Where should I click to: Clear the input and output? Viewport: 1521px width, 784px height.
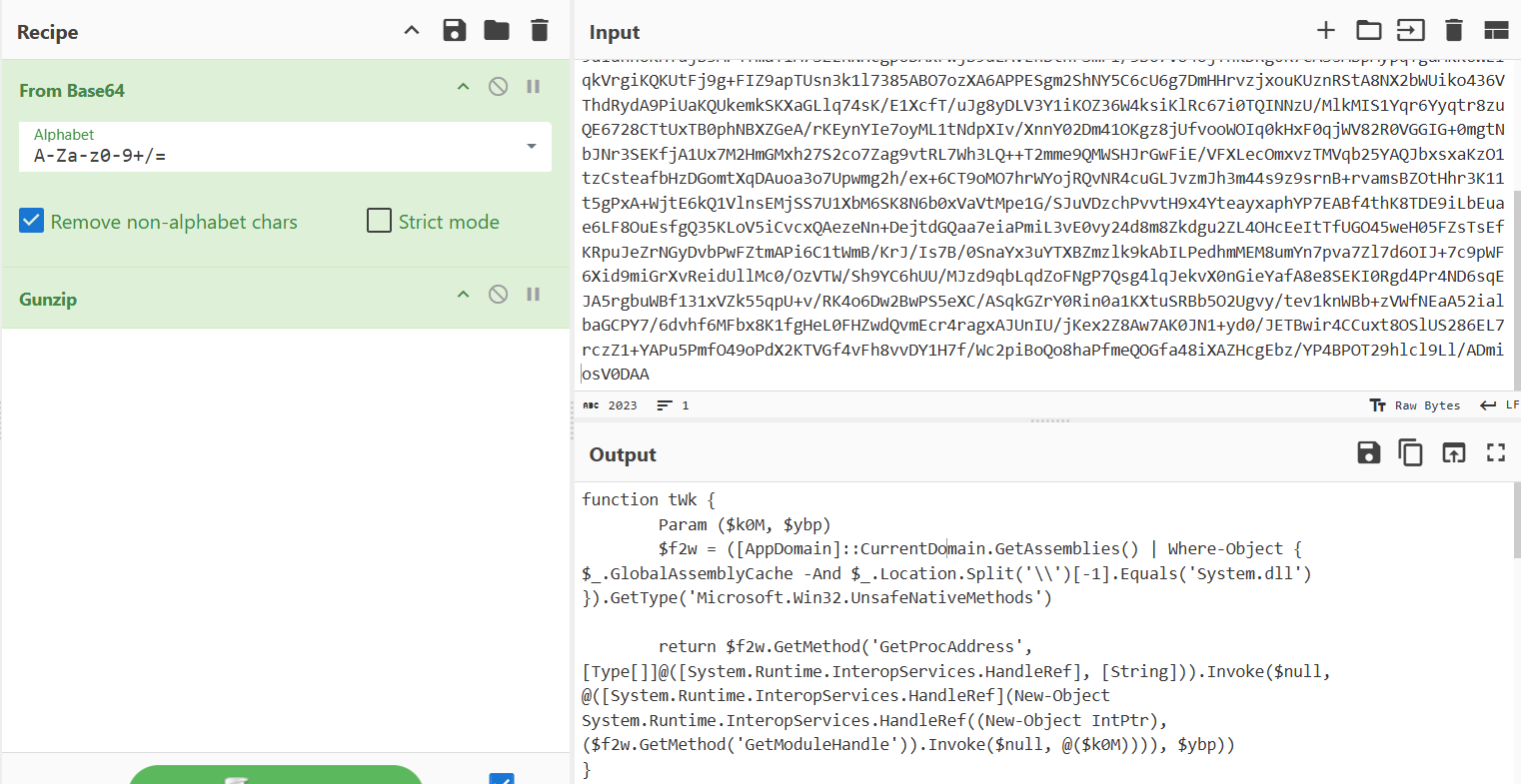point(1454,30)
